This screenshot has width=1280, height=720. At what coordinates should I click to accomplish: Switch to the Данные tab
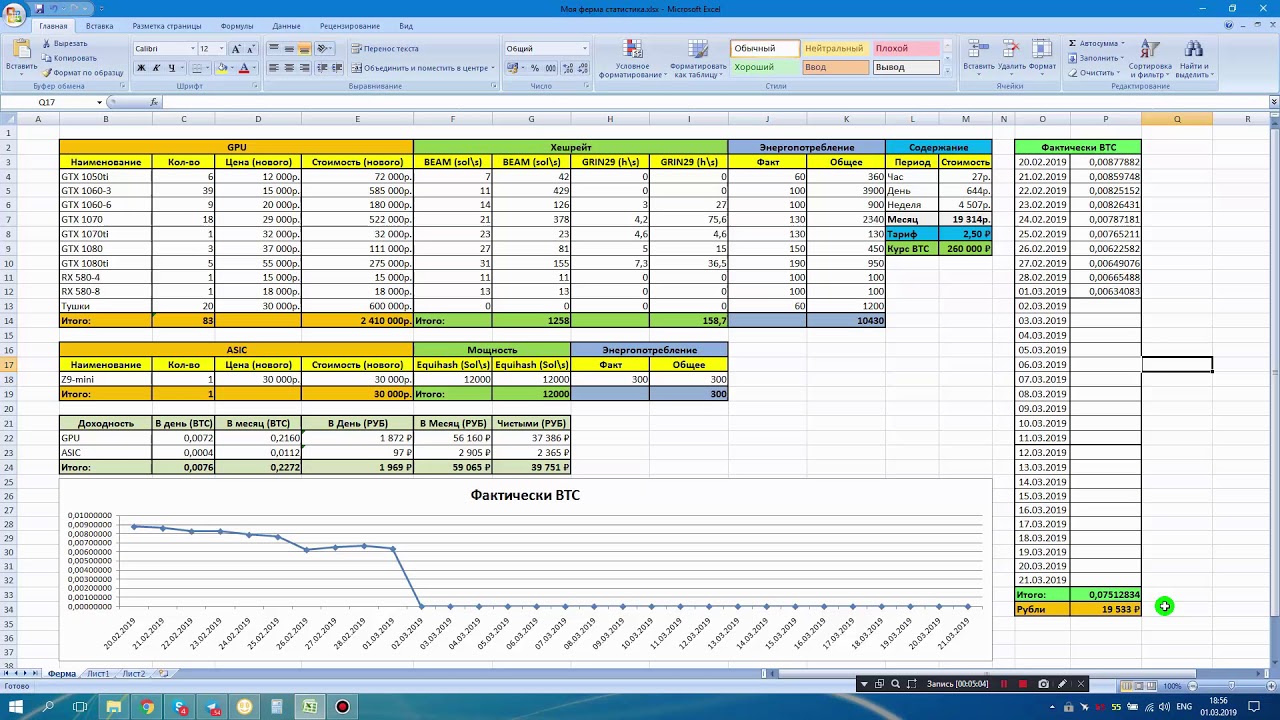point(286,26)
